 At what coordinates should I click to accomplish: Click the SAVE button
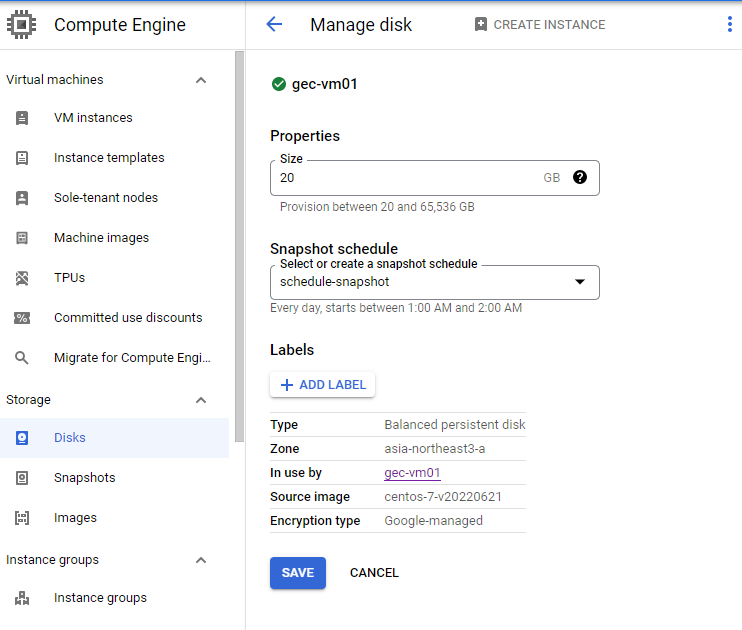(298, 573)
